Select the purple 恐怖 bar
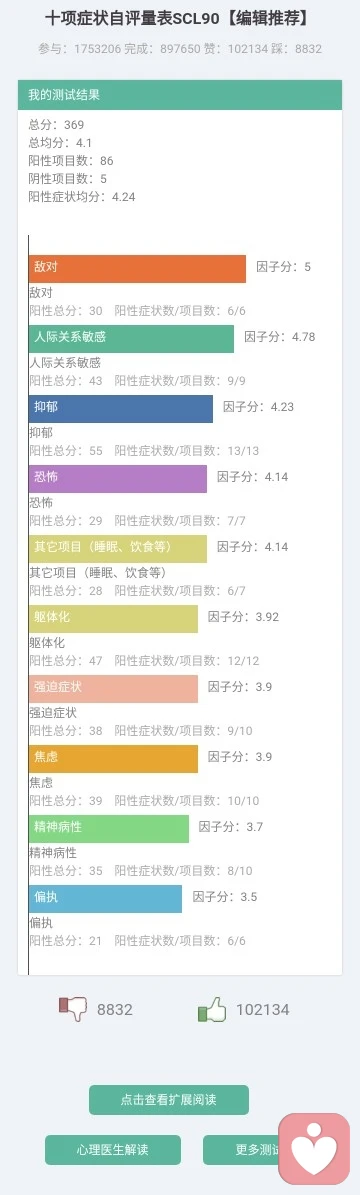 tap(117, 479)
